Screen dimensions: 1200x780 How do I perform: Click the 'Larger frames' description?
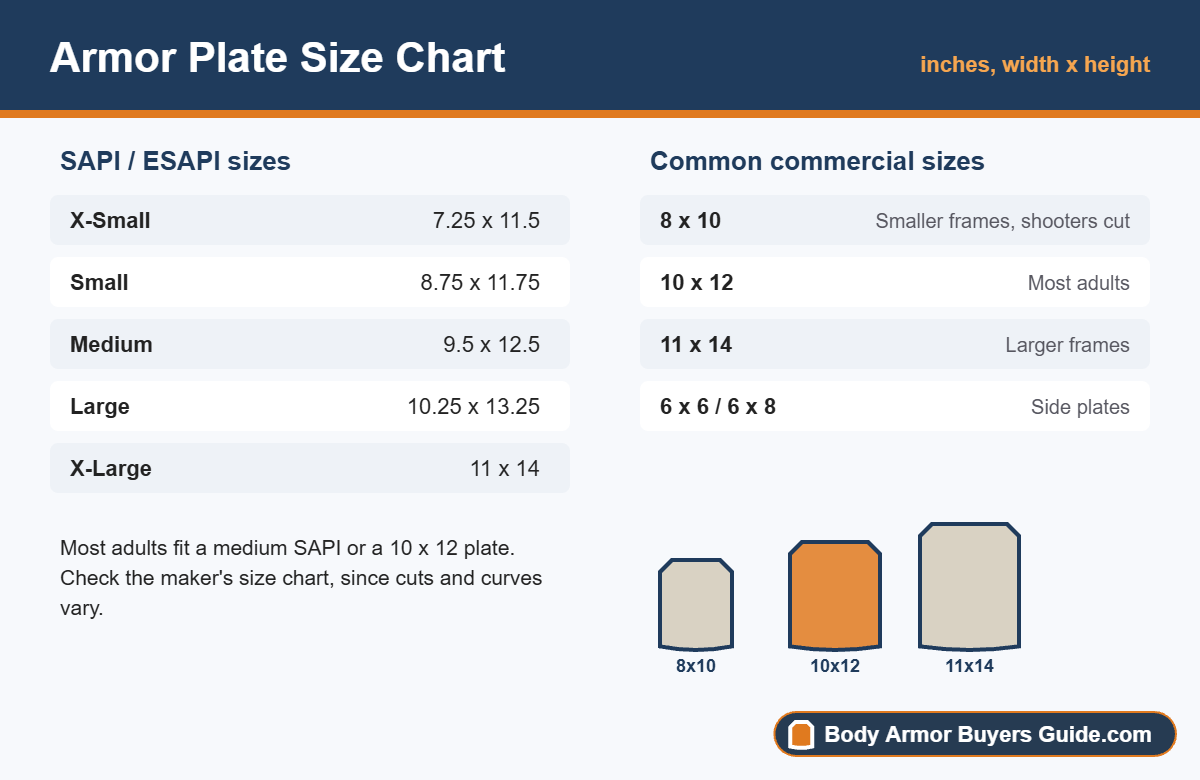coord(1068,345)
